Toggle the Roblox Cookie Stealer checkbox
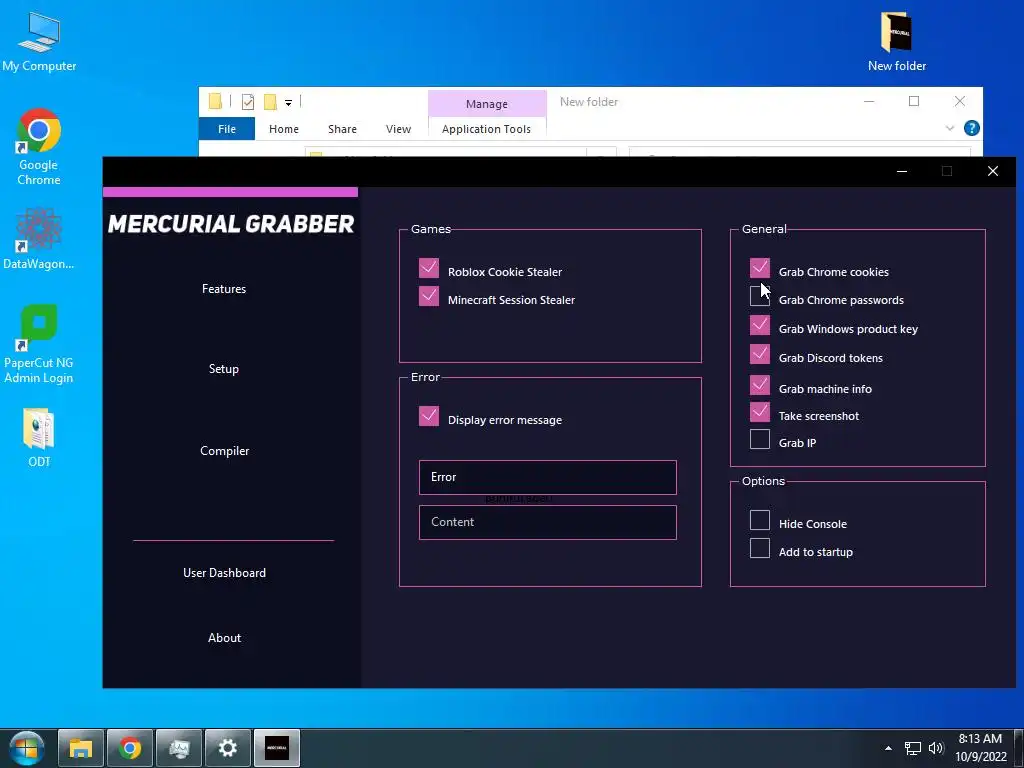 click(x=429, y=268)
